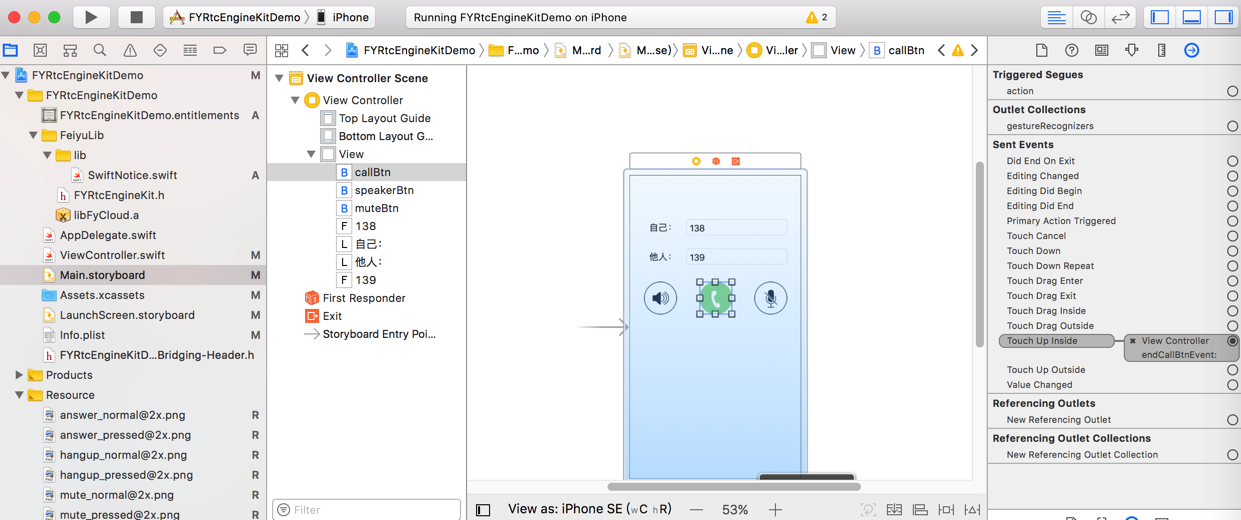1241x520 pixels.
Task: Expand the Products folder
Action: [19, 375]
